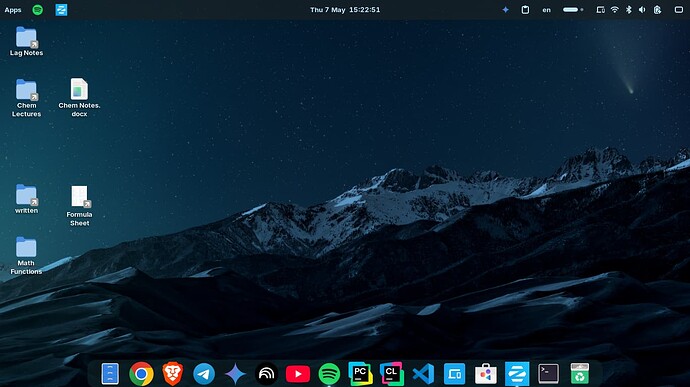Click the rightmost screen icon in top bar
This screenshot has width=690, height=387.
pyautogui.click(x=679, y=10)
